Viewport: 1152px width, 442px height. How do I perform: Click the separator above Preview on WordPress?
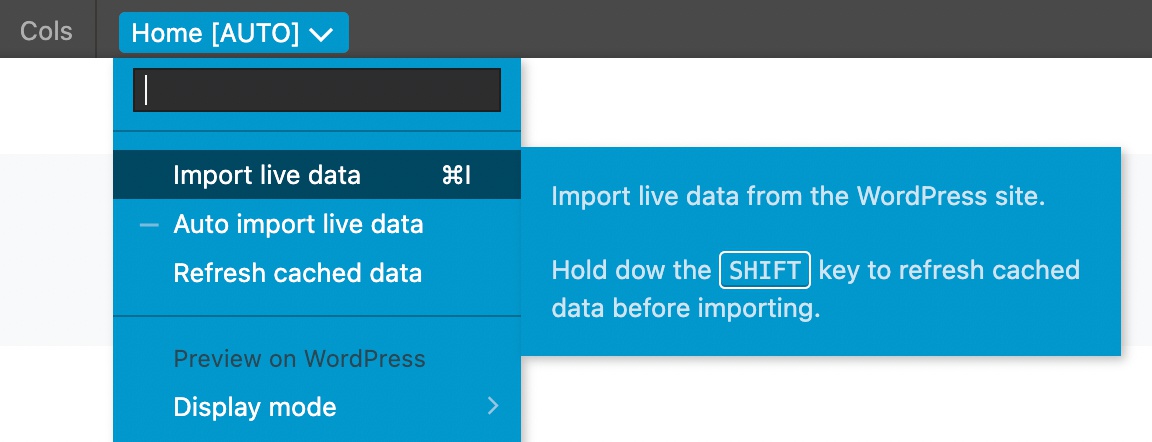click(x=317, y=316)
